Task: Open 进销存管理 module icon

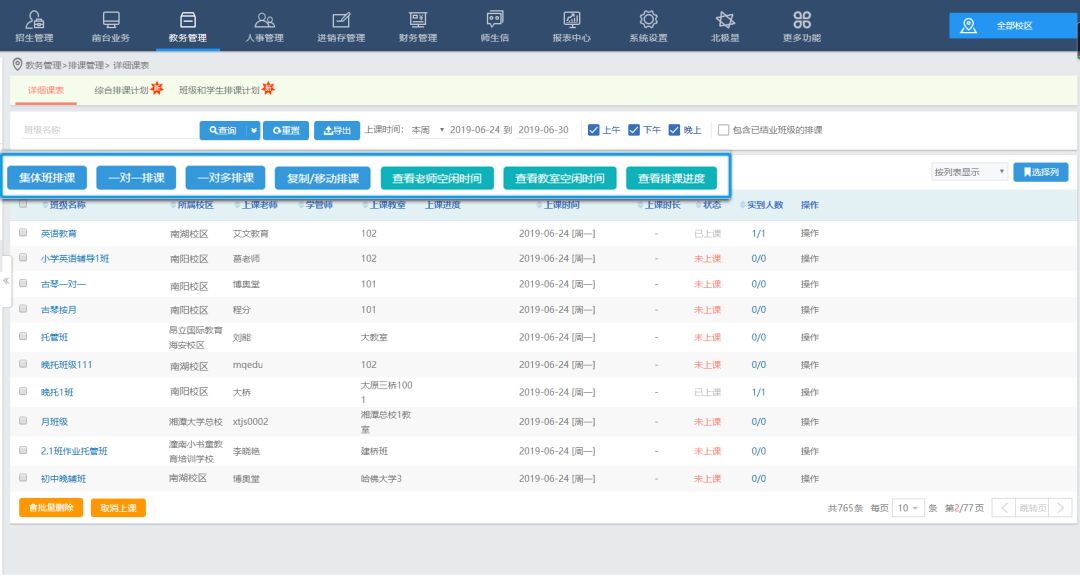Action: pos(341,20)
